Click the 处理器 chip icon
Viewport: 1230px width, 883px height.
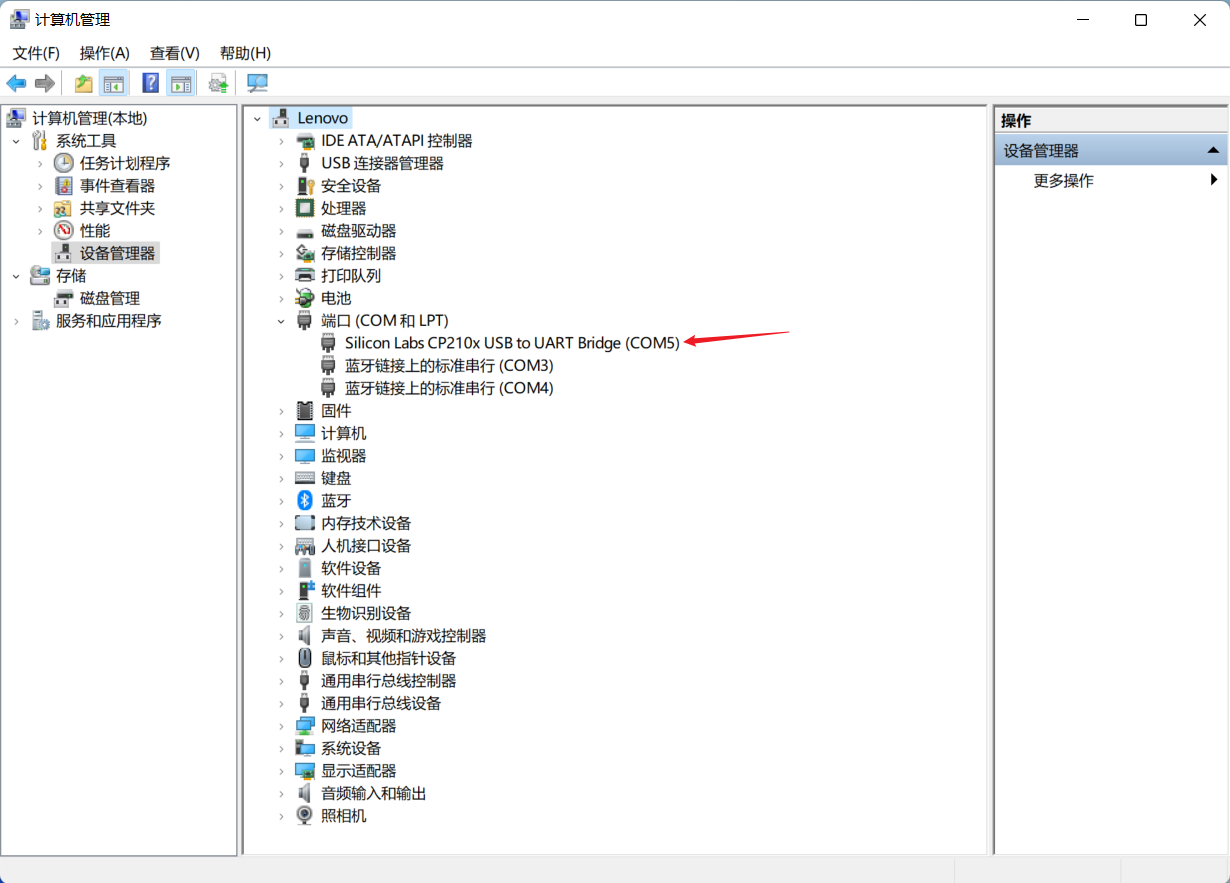point(305,208)
